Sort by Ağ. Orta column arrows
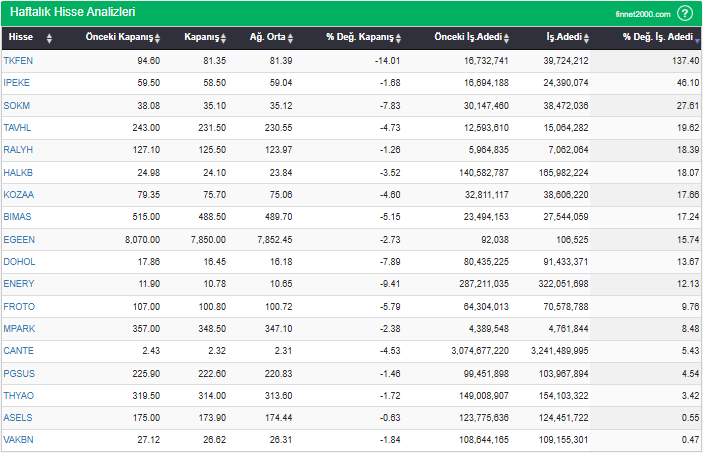Viewport: 703px width, 453px height. [x=291, y=38]
